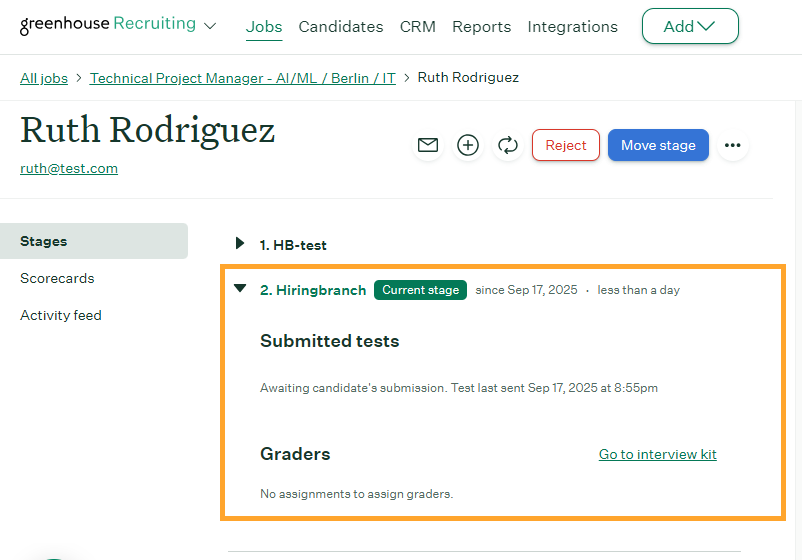Click the circled plus add icon
Viewport: 802px width, 560px height.
coord(468,145)
